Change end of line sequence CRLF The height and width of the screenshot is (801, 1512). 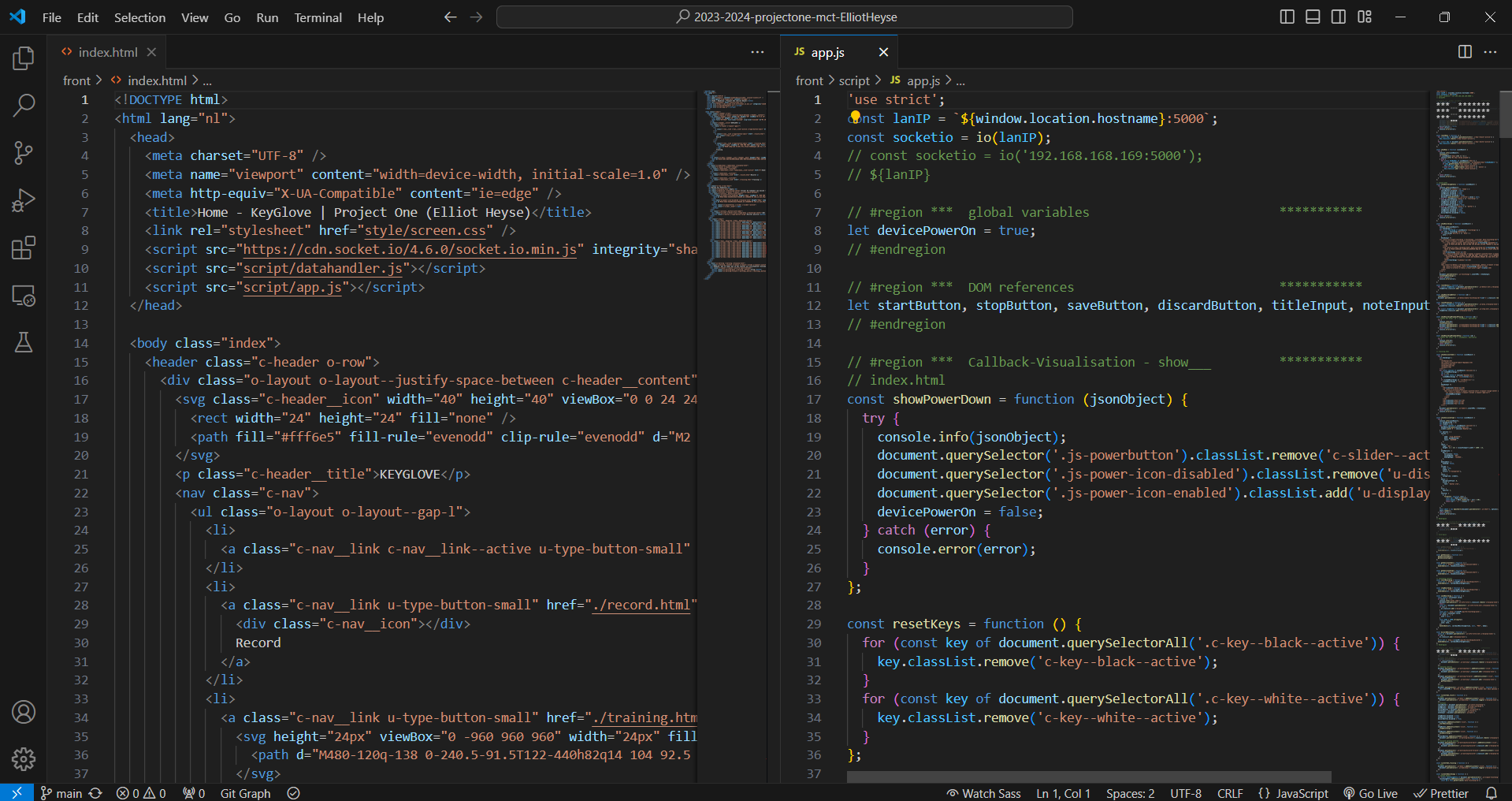(x=1230, y=792)
